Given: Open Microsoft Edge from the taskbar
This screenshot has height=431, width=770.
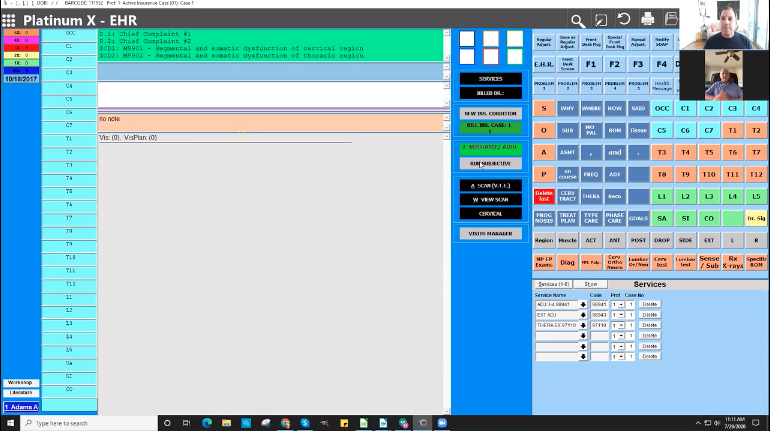Looking at the screenshot, I should [207, 423].
